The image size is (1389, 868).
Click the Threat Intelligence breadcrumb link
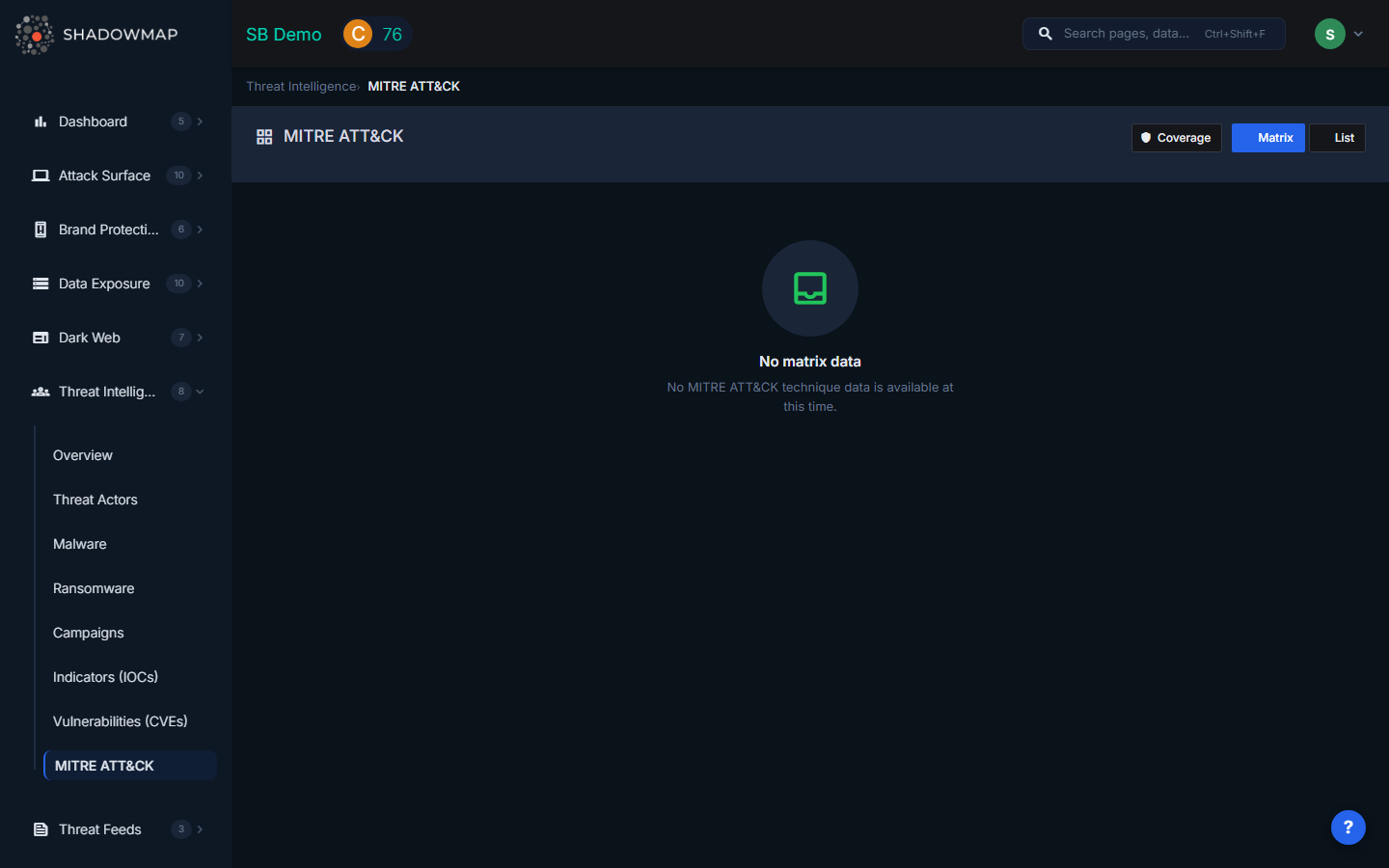[x=301, y=86]
